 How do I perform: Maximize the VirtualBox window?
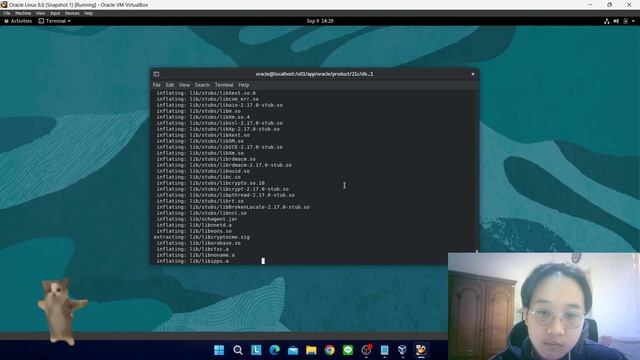point(609,4)
